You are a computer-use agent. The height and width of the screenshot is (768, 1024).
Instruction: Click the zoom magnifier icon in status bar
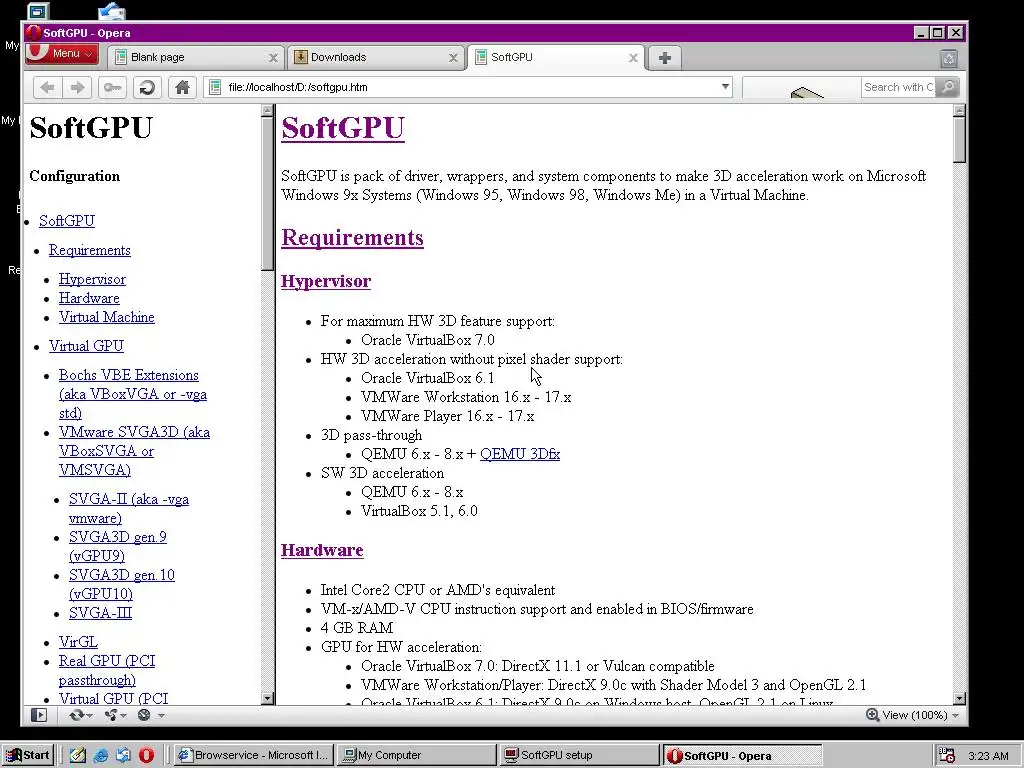click(x=872, y=715)
